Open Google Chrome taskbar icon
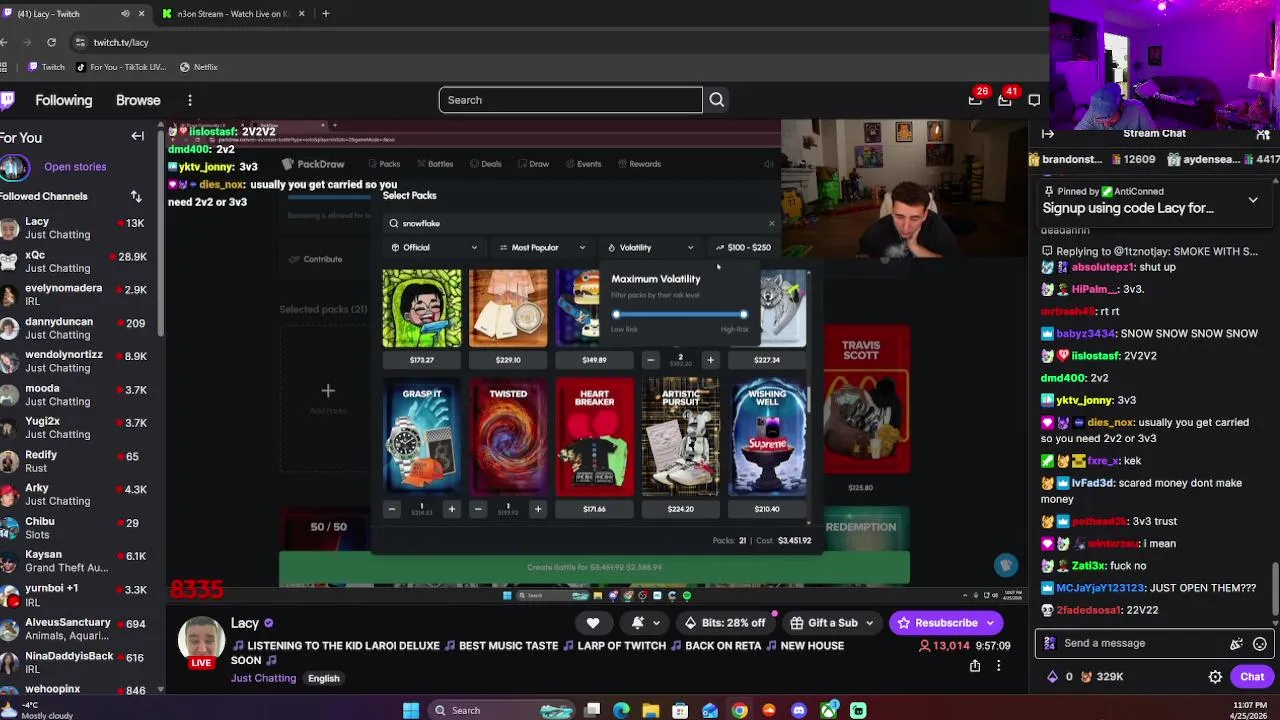1280x720 pixels. pyautogui.click(x=739, y=710)
